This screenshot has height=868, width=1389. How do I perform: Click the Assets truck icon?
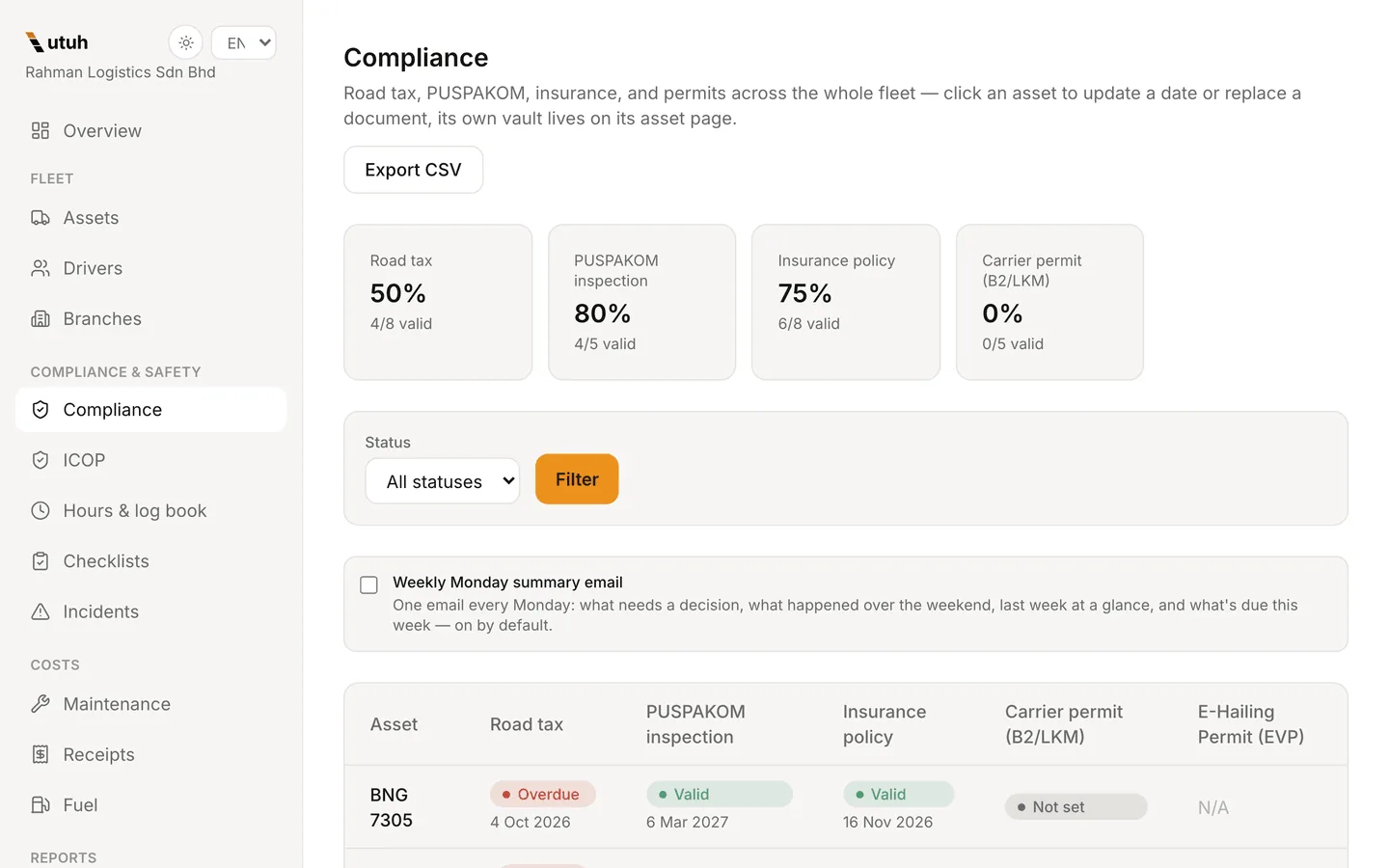point(41,218)
